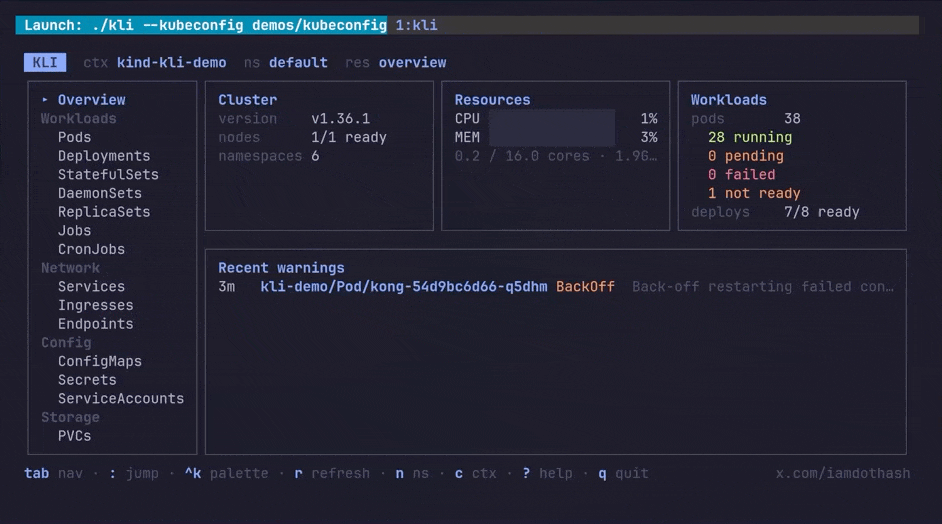Screen dimensions: 942x524
Task: Open Ingresses under Network
Action: click(96, 305)
